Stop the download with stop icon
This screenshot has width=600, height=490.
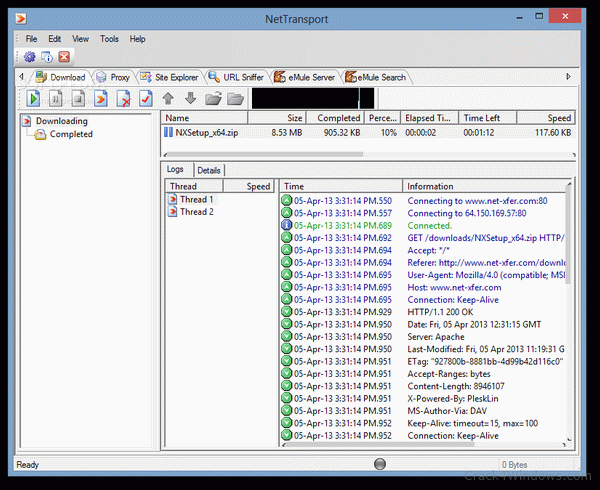78,99
